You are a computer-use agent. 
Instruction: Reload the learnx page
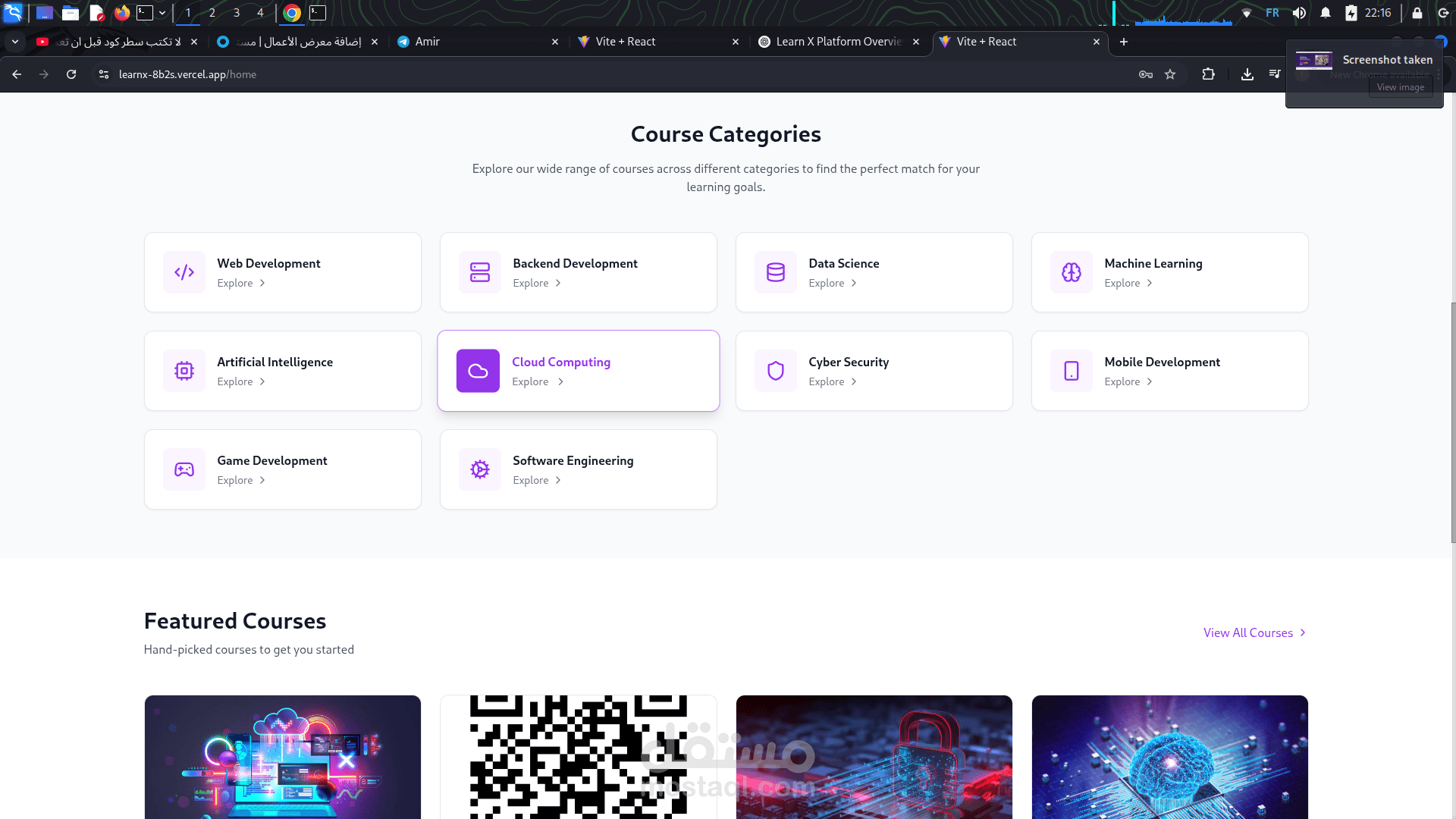coord(71,74)
